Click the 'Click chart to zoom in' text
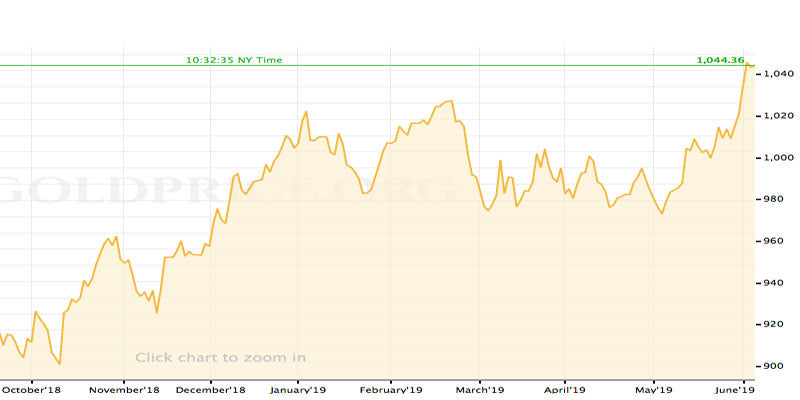This screenshot has width=800, height=400. pyautogui.click(x=220, y=357)
